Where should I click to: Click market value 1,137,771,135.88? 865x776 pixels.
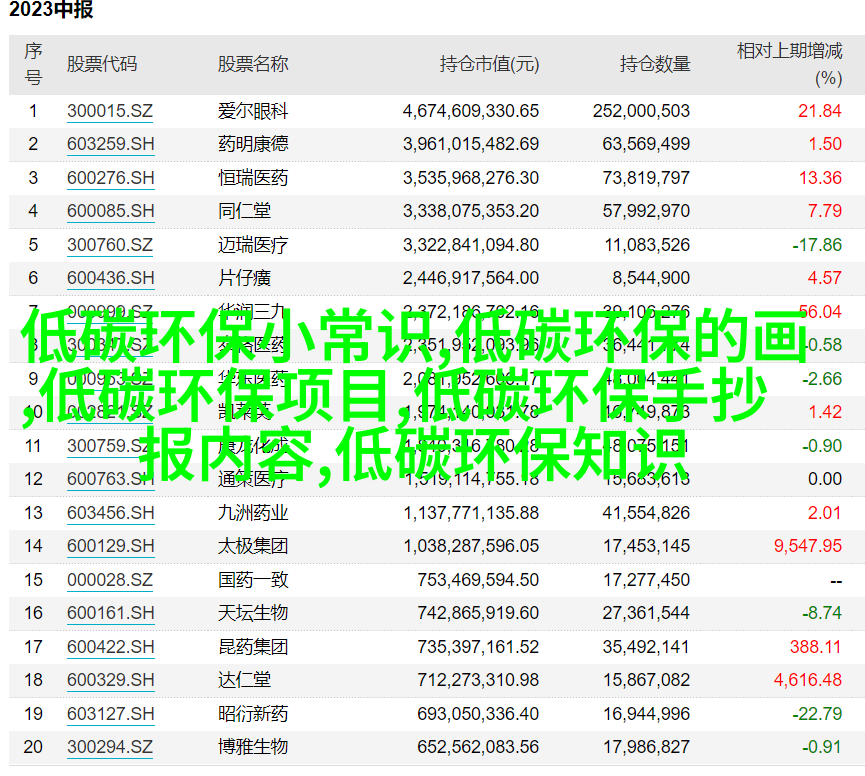click(471, 513)
